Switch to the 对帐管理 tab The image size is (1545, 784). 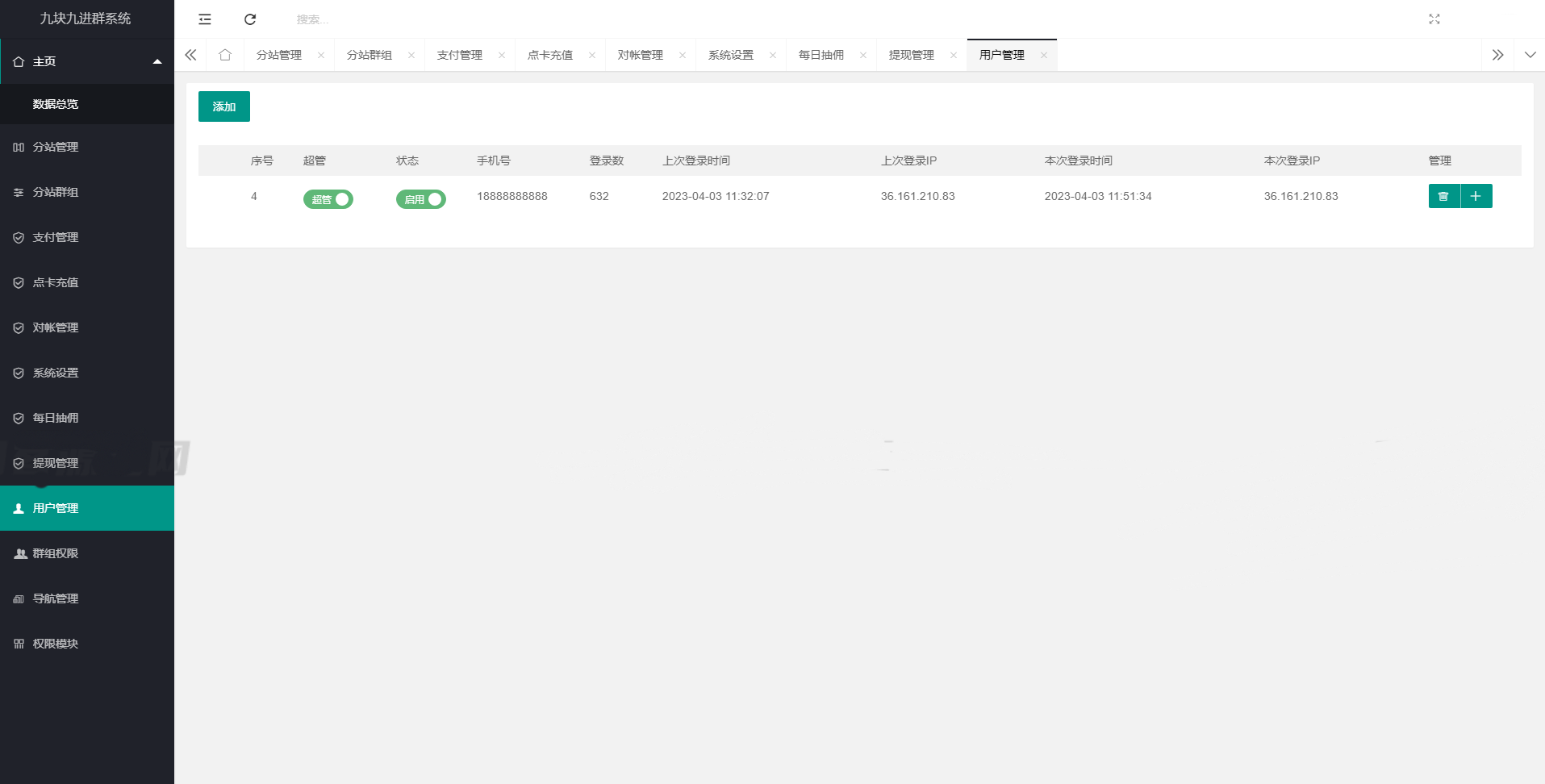coord(641,55)
